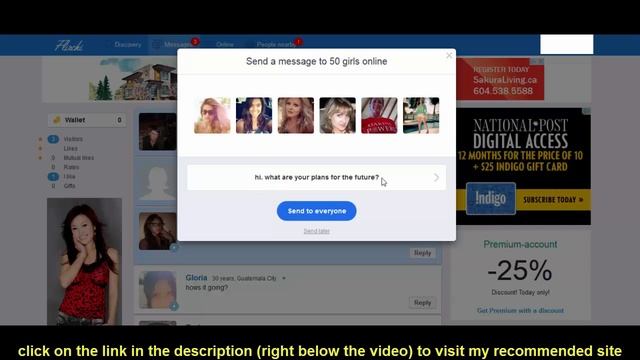Open Visitors in the sidebar
The width and height of the screenshot is (640, 360).
click(x=73, y=139)
